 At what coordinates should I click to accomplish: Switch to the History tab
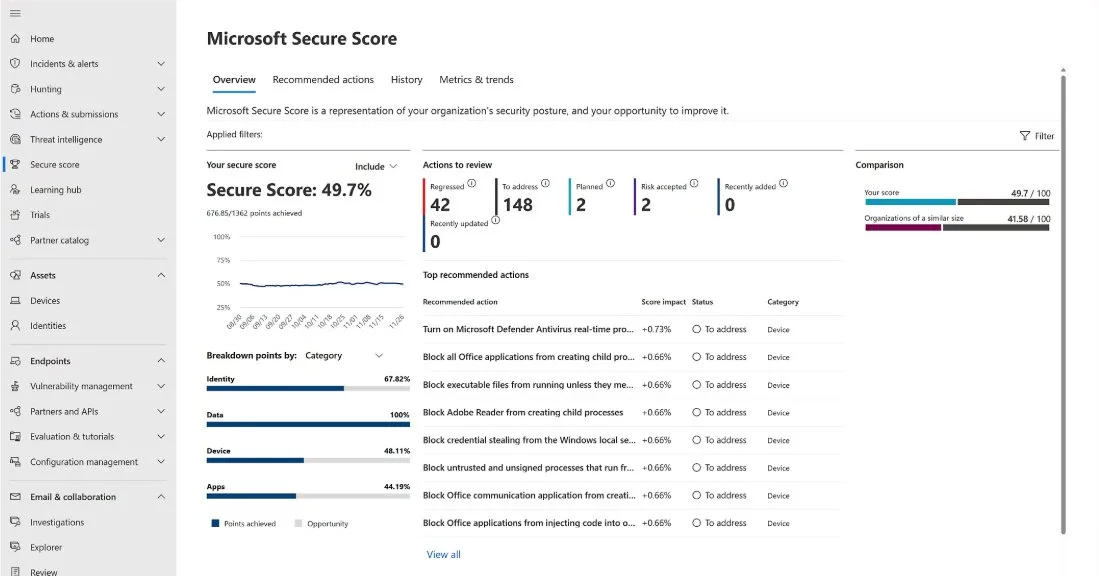click(x=406, y=79)
